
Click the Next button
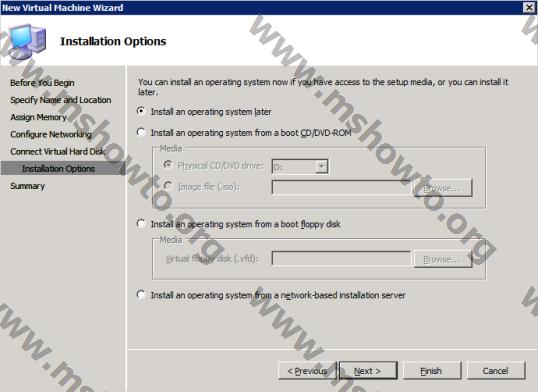[x=368, y=371]
